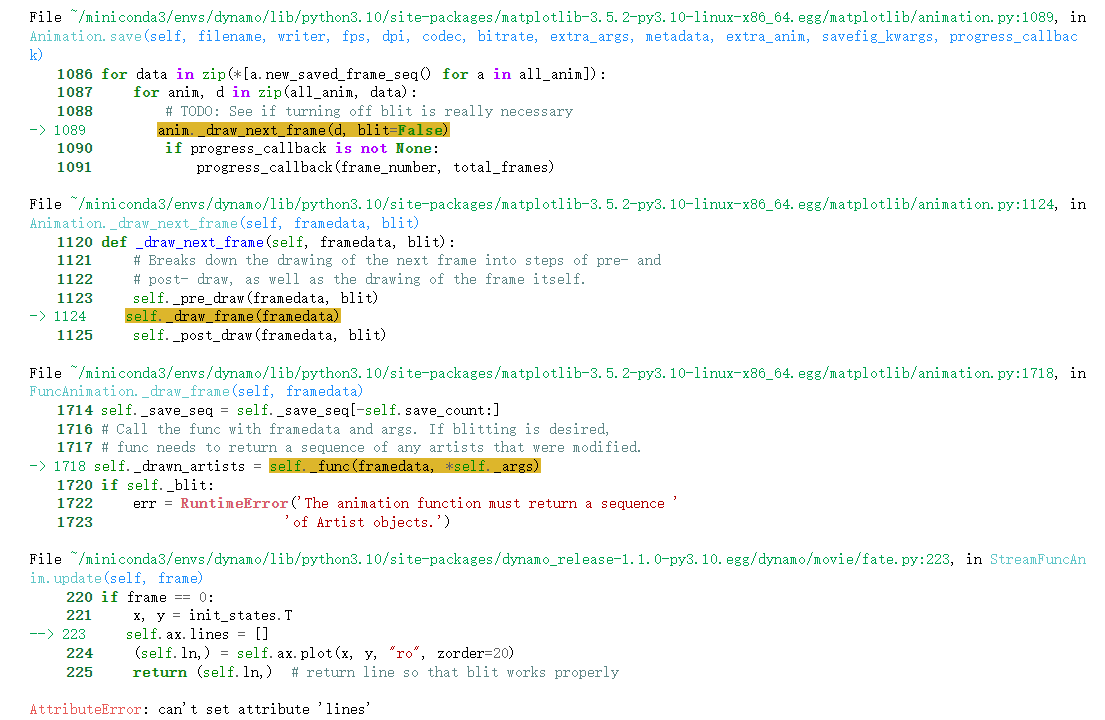Click 'x, y = init_states.T' on line 221
This screenshot has width=1105, height=720.
(x=213, y=615)
